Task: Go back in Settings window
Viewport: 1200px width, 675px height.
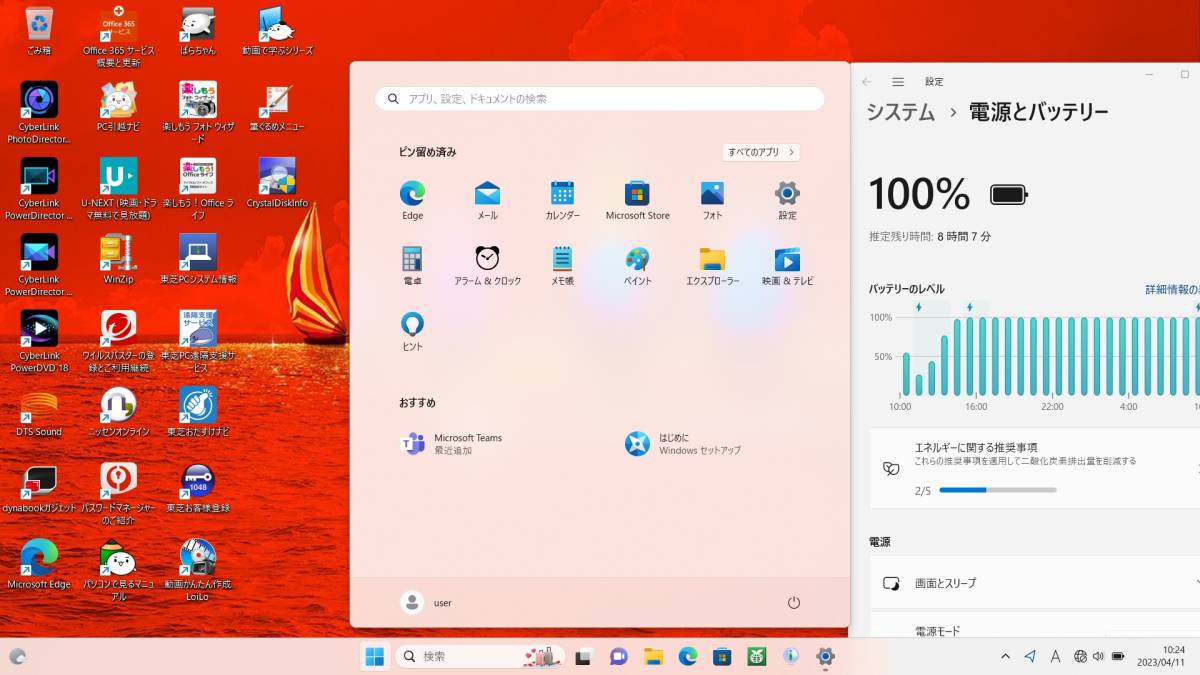Action: (867, 82)
